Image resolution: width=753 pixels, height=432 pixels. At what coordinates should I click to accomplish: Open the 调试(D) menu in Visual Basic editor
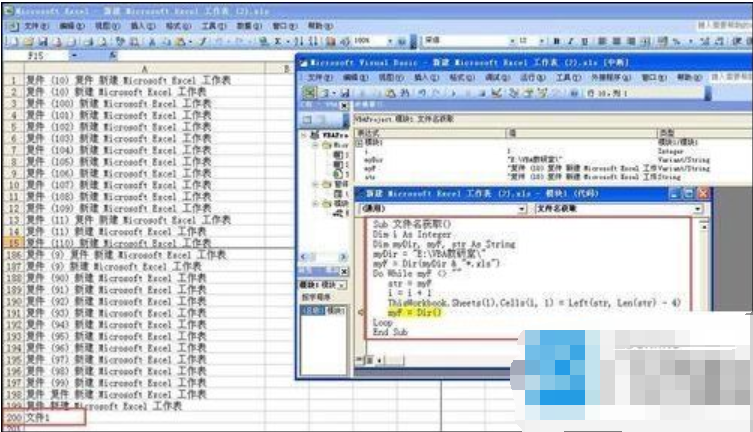tap(491, 77)
